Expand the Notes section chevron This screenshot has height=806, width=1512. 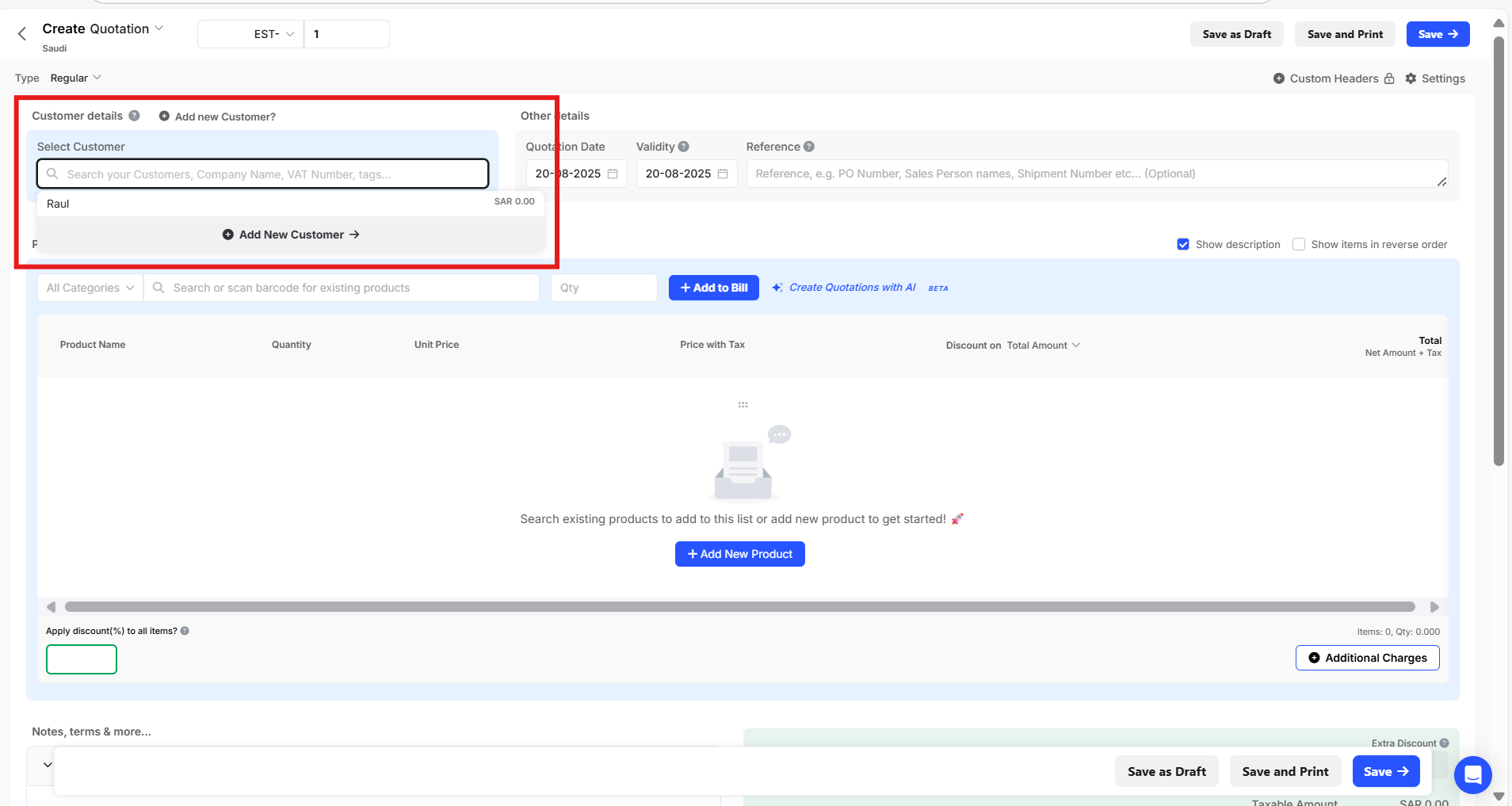pos(48,765)
